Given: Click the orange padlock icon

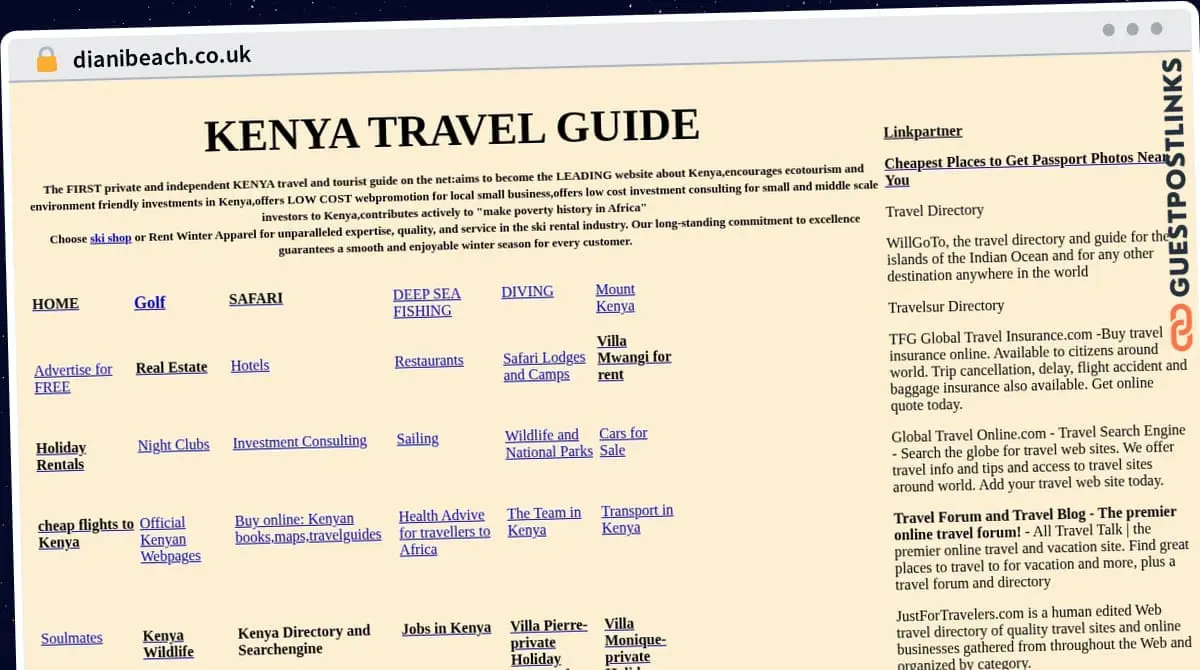Looking at the screenshot, I should tap(47, 60).
